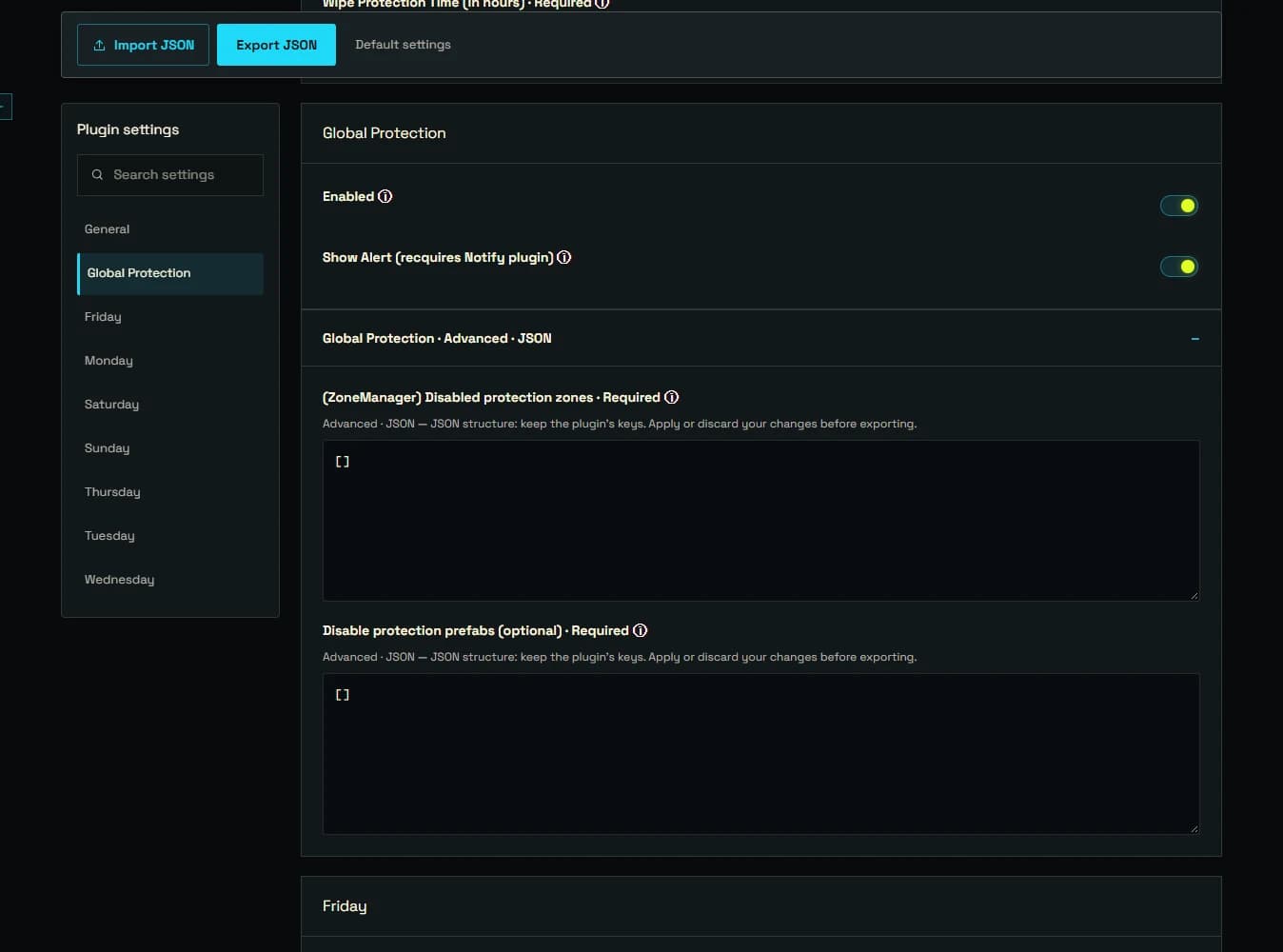Go to Friday in plugin settings
Screen dimensions: 1283x952
(x=170, y=317)
